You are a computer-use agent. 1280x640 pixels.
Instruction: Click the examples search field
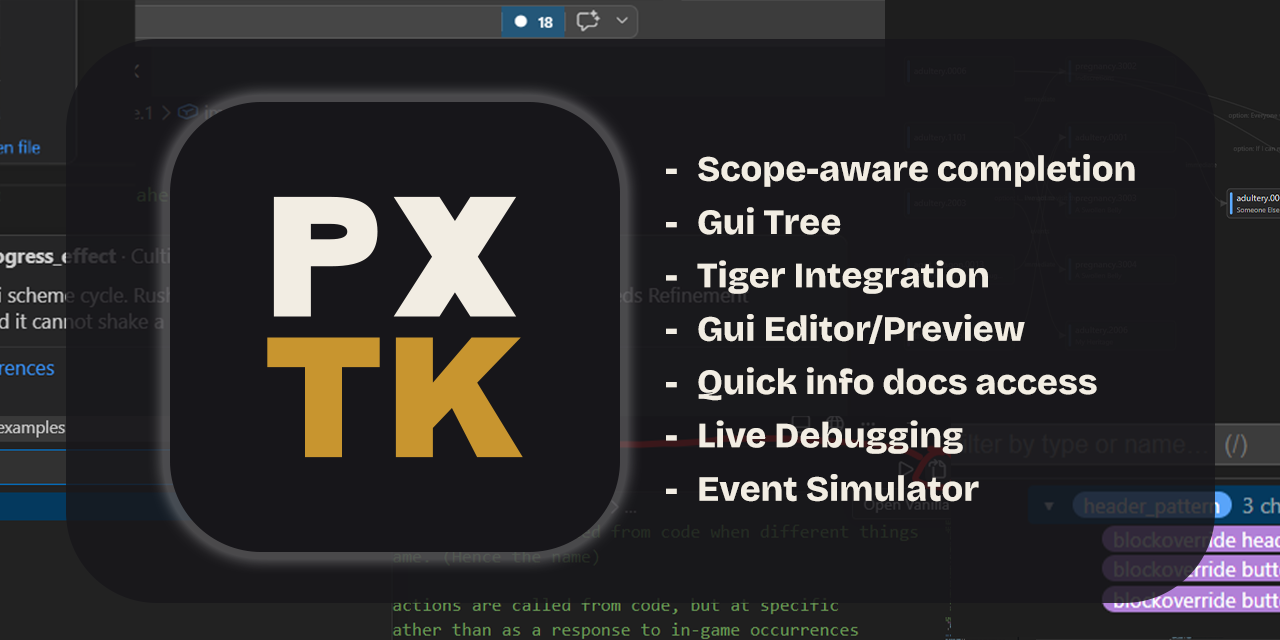(34, 428)
